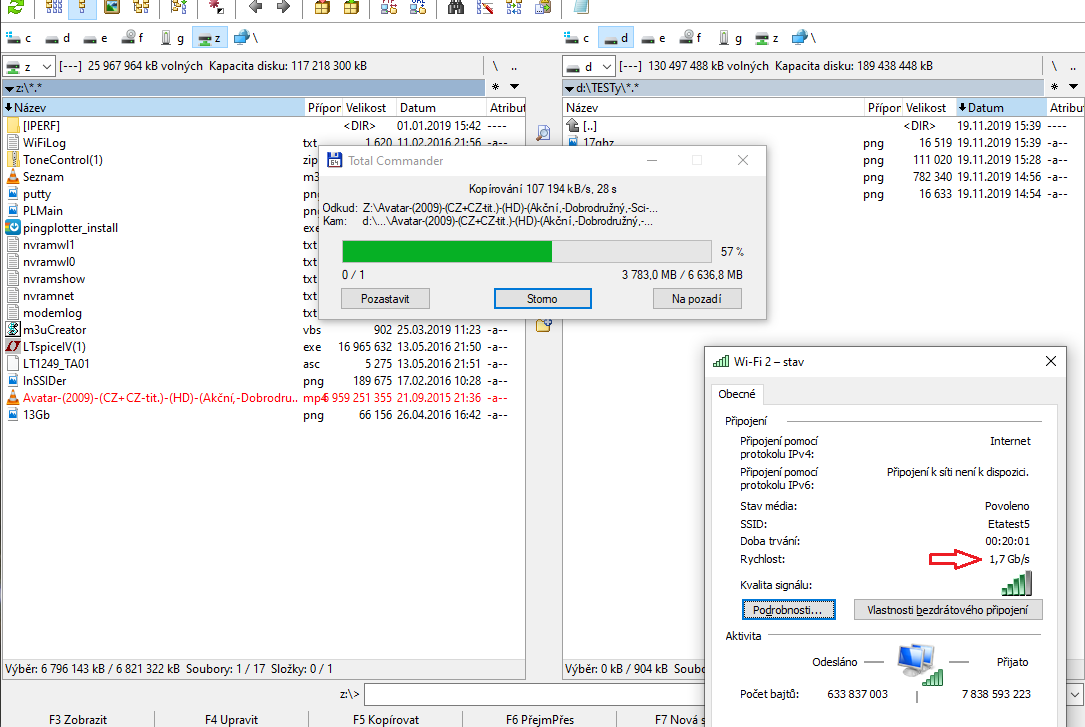This screenshot has width=1085, height=727.
Task: Open file Search with binoculars icon
Action: coord(455,7)
